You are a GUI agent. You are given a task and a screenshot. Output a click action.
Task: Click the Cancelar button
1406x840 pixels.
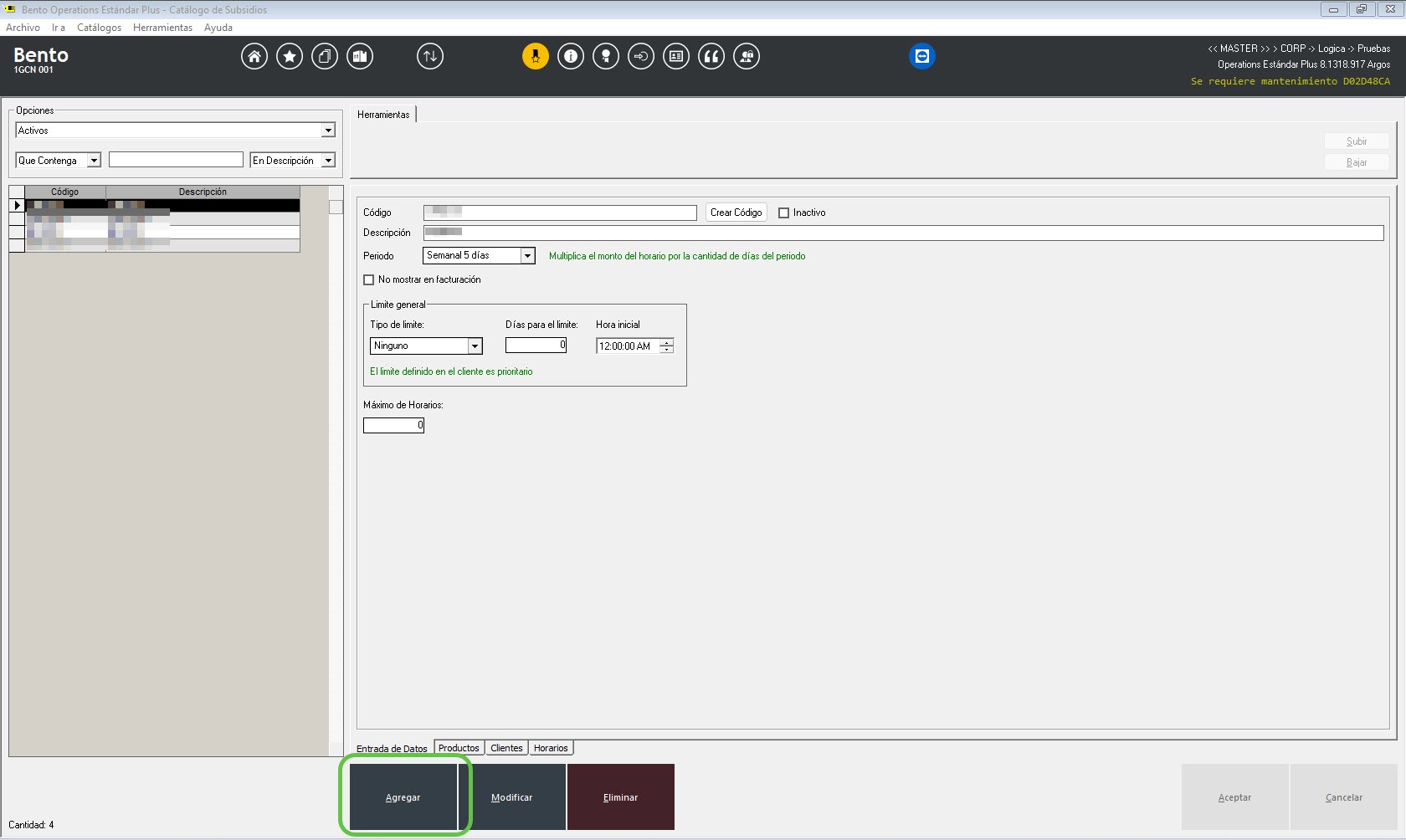[x=1344, y=797]
